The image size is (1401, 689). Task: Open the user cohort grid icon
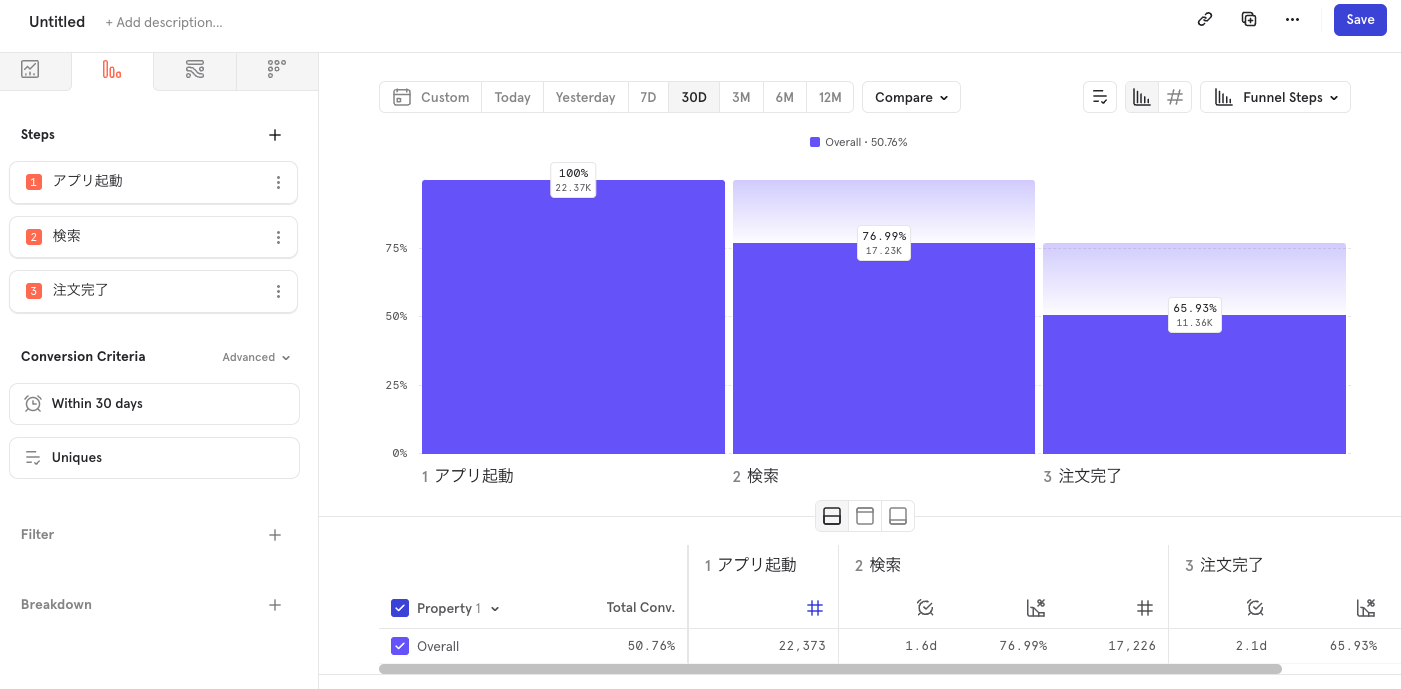(277, 69)
